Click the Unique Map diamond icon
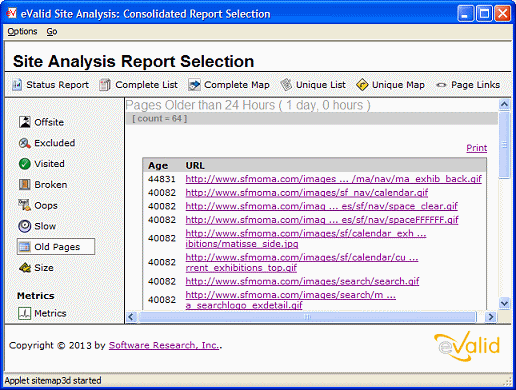 coord(362,85)
